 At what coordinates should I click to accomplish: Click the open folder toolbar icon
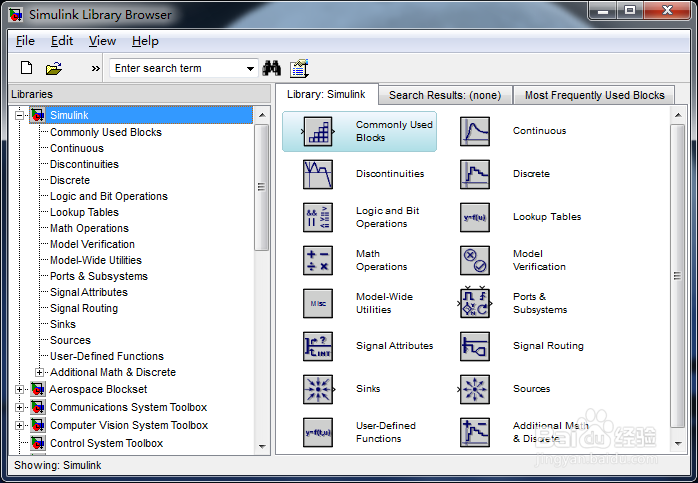[x=53, y=69]
